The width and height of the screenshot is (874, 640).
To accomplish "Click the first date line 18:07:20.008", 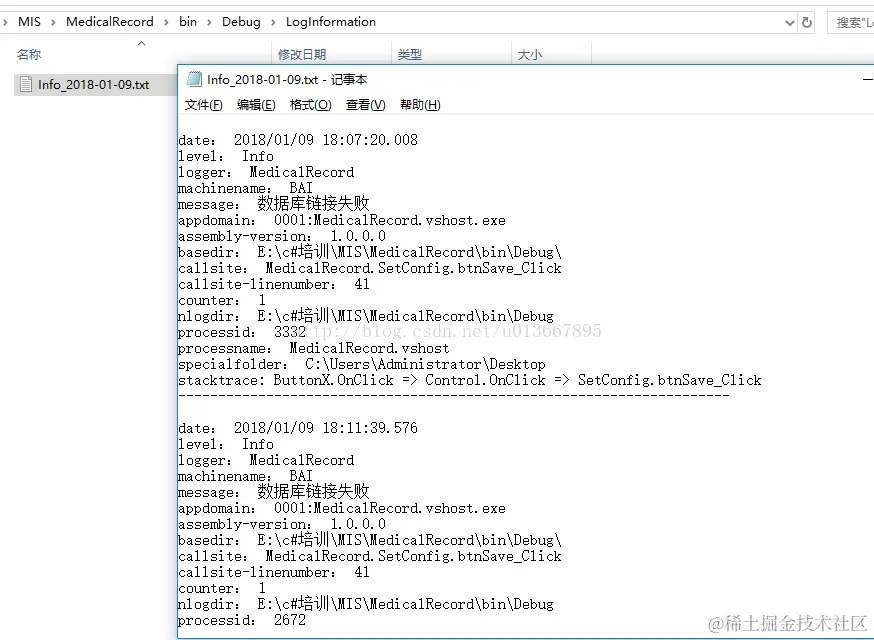I will pyautogui.click(x=298, y=140).
